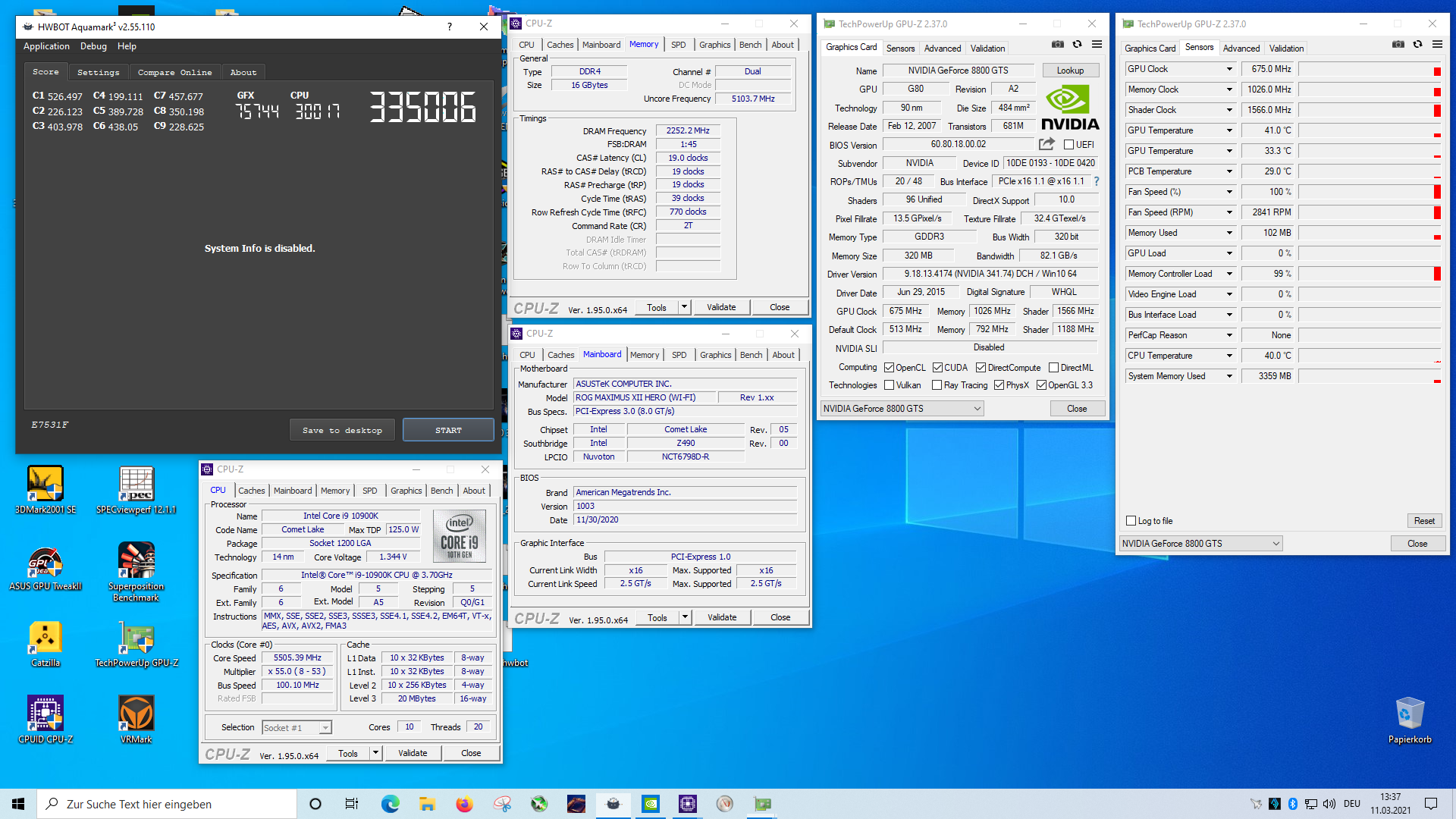Switch to Advanced tab in GPU-Z Sensors window
Image resolution: width=1456 pixels, height=819 pixels.
(x=1241, y=49)
